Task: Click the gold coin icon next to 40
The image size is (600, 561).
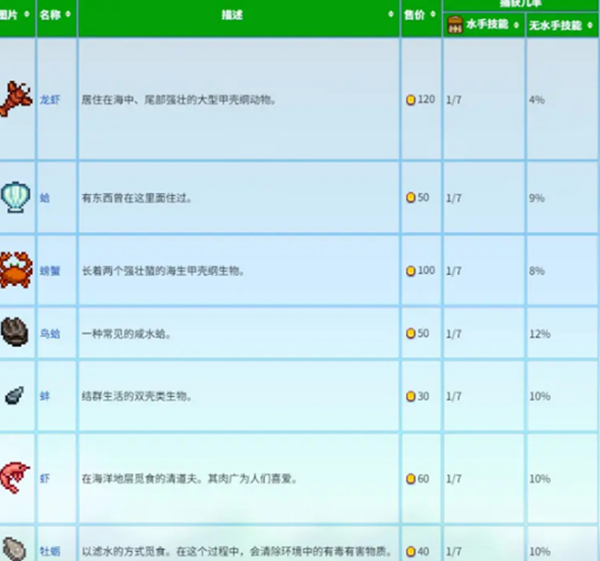Action: tap(411, 551)
